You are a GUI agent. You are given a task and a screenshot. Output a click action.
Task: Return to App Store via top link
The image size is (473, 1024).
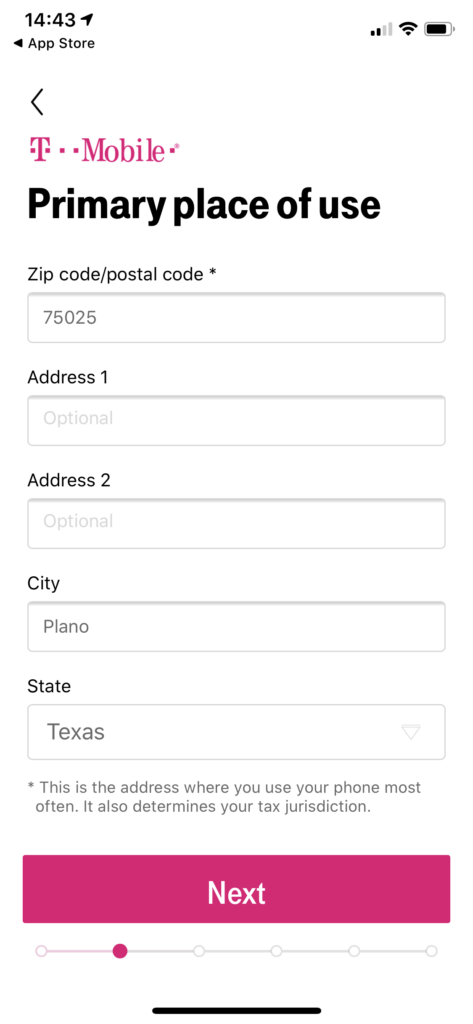pos(54,44)
